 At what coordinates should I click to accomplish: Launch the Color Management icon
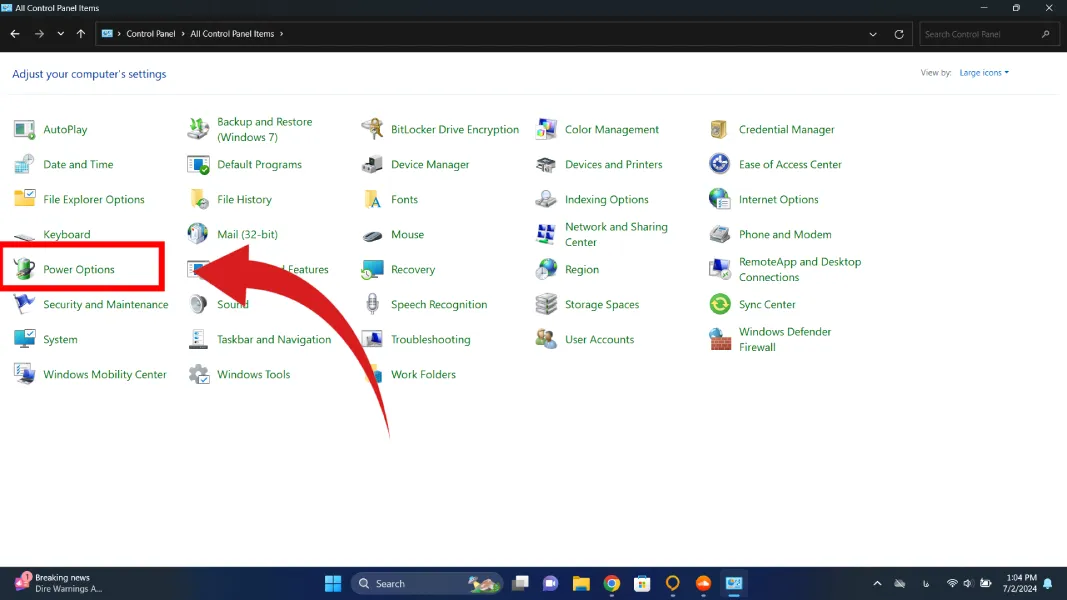(546, 129)
